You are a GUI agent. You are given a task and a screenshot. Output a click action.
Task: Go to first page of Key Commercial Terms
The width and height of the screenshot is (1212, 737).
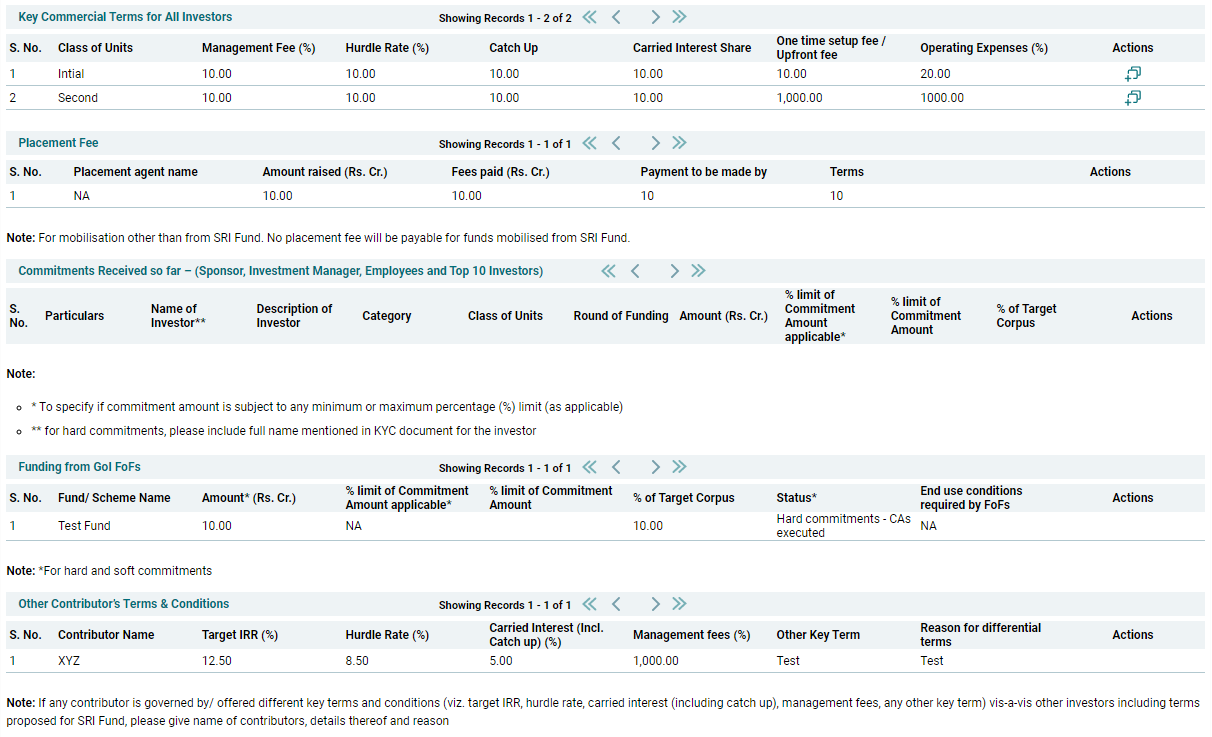589,17
